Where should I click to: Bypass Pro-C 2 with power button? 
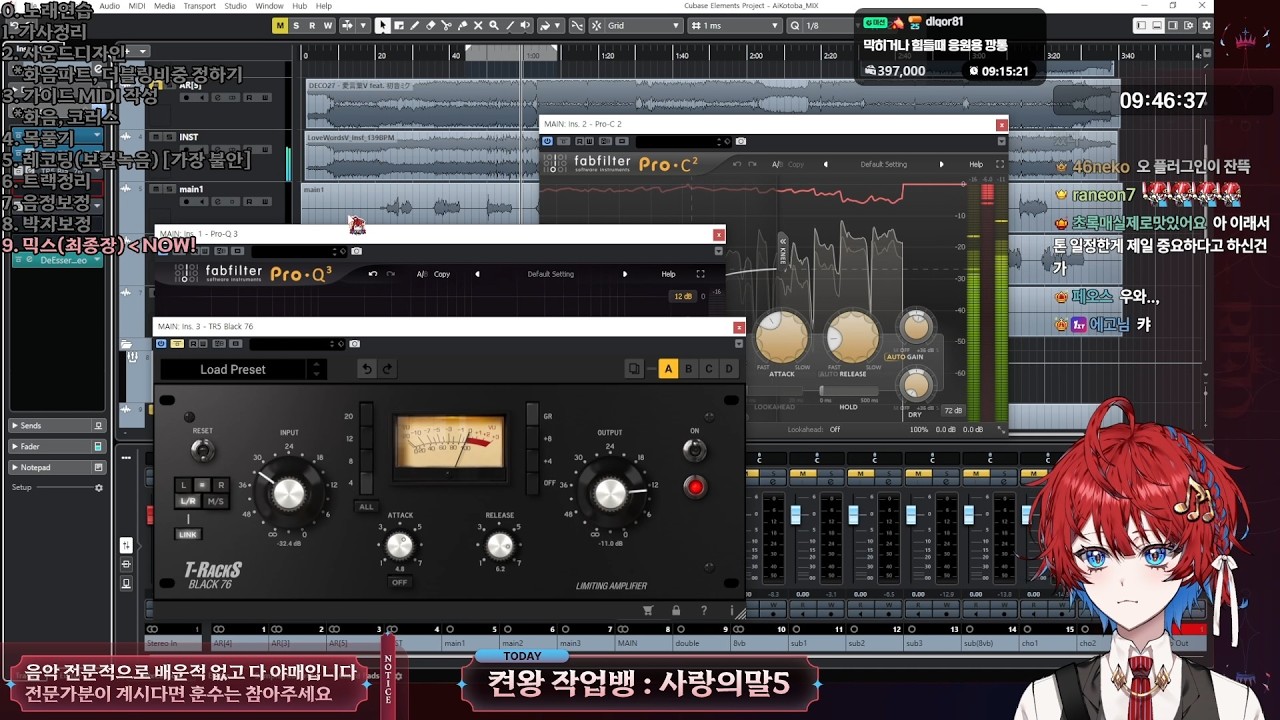[547, 141]
